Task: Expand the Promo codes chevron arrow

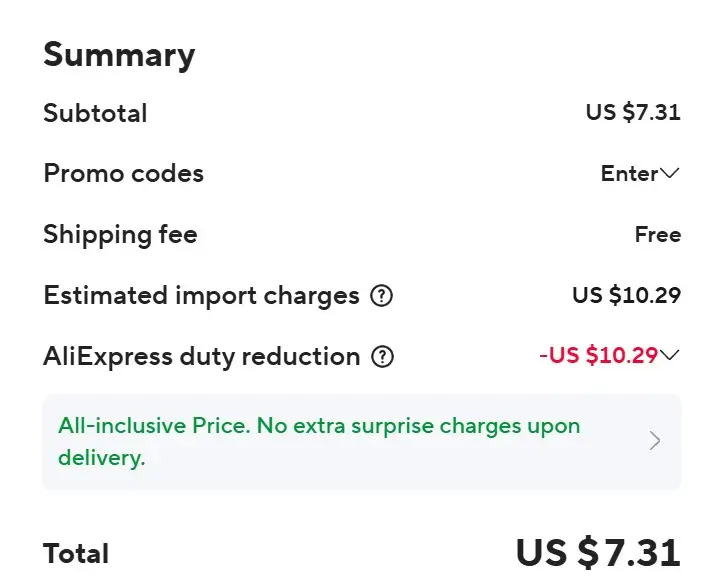Action: pyautogui.click(x=670, y=174)
